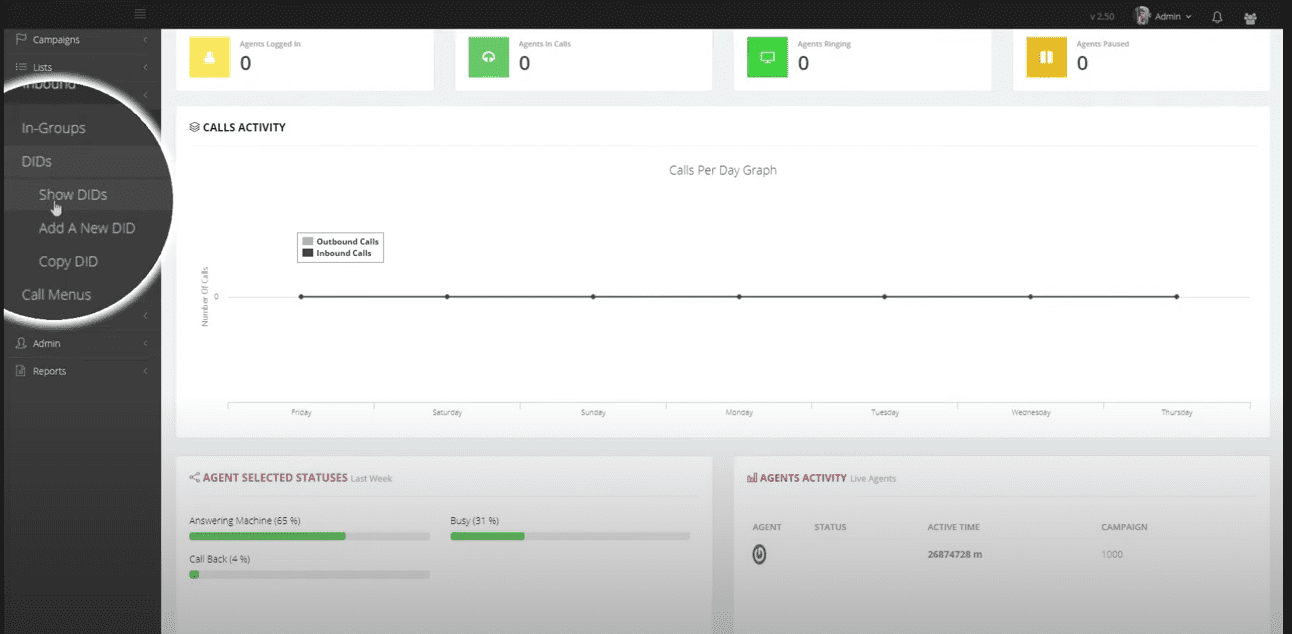Click the Admin person icon in sidebar
Viewport: 1292px width, 634px height.
coord(22,343)
